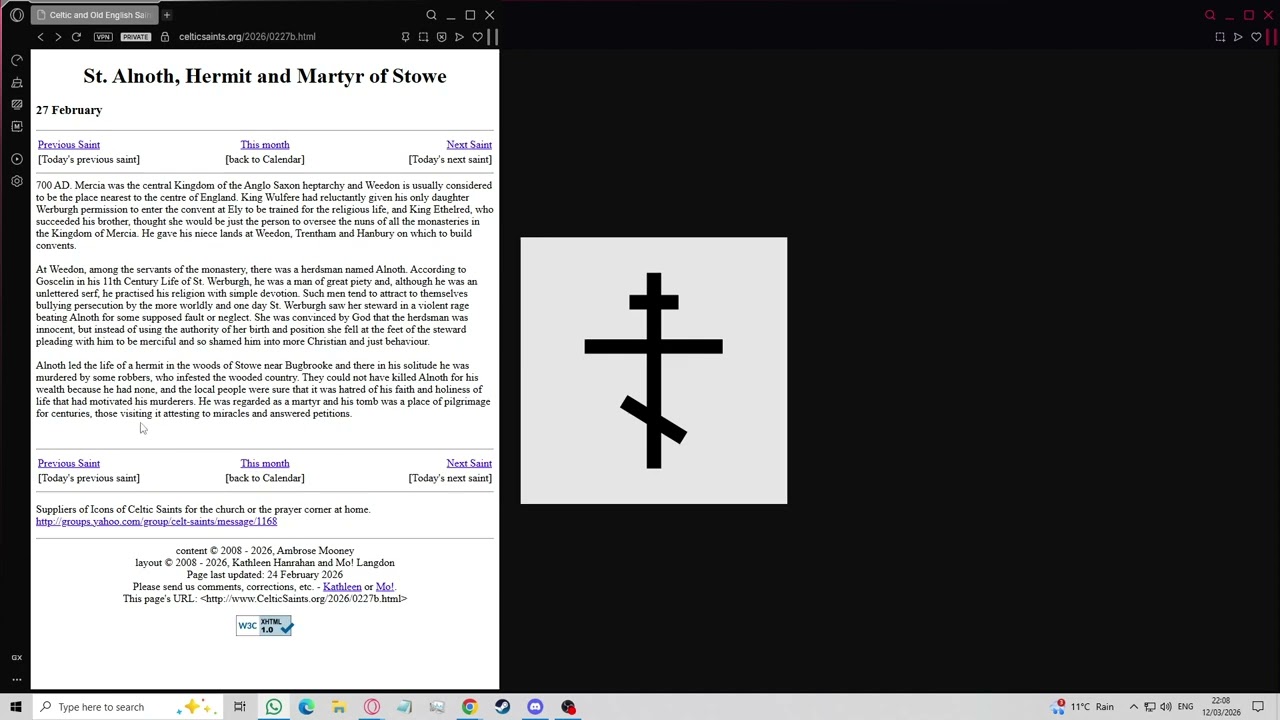Viewport: 1280px width, 720px height.
Task: Open the volume control in system tray
Action: click(x=1166, y=707)
